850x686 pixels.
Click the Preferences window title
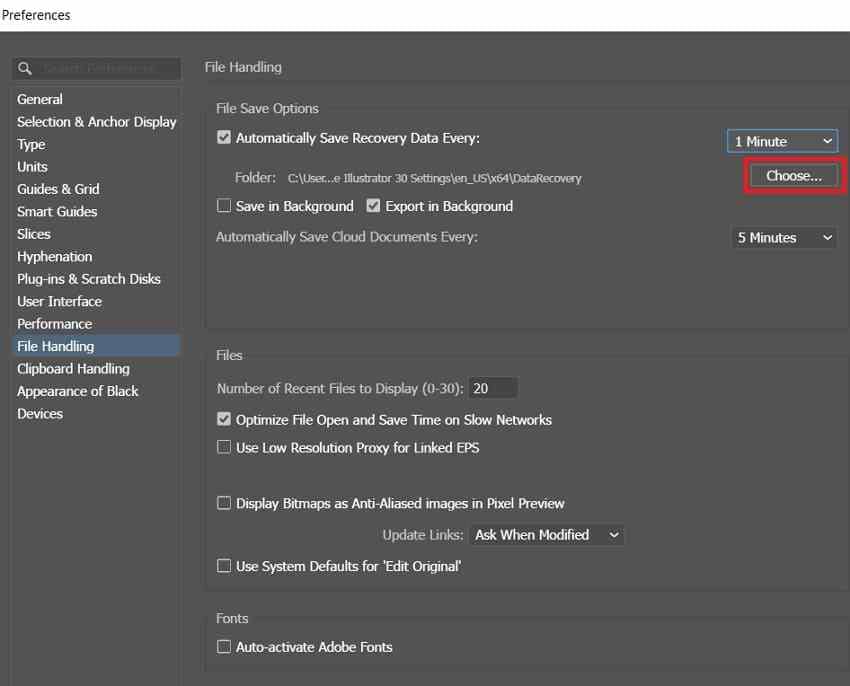pyautogui.click(x=36, y=15)
